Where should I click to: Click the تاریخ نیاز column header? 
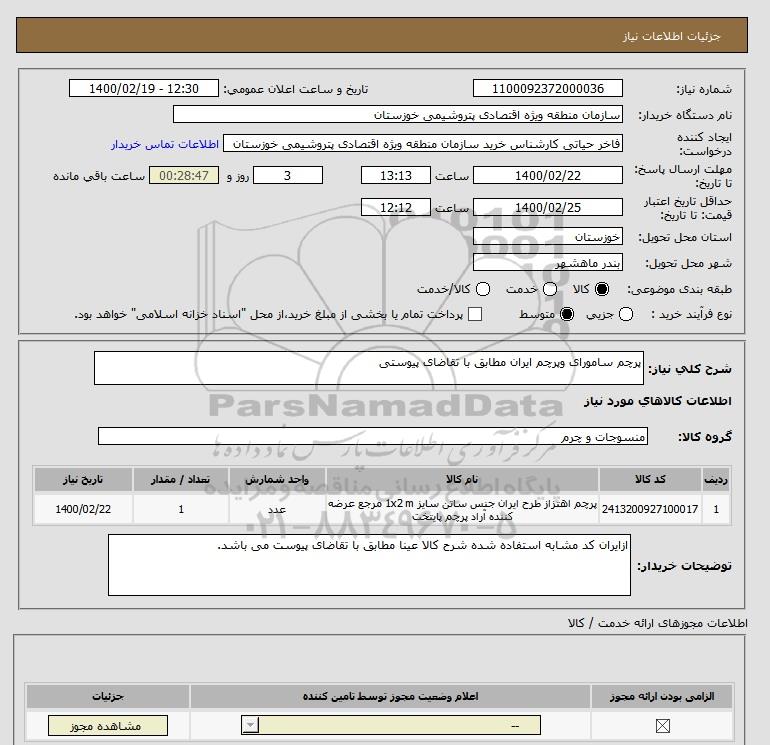point(83,479)
